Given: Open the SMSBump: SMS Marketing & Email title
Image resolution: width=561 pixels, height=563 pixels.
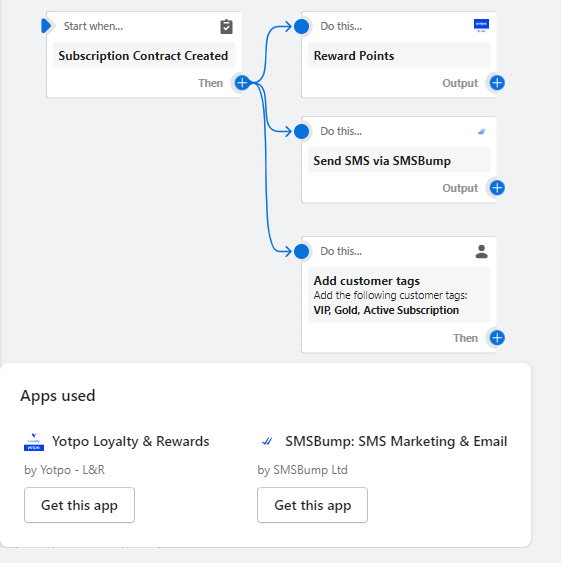Looking at the screenshot, I should click(x=396, y=441).
